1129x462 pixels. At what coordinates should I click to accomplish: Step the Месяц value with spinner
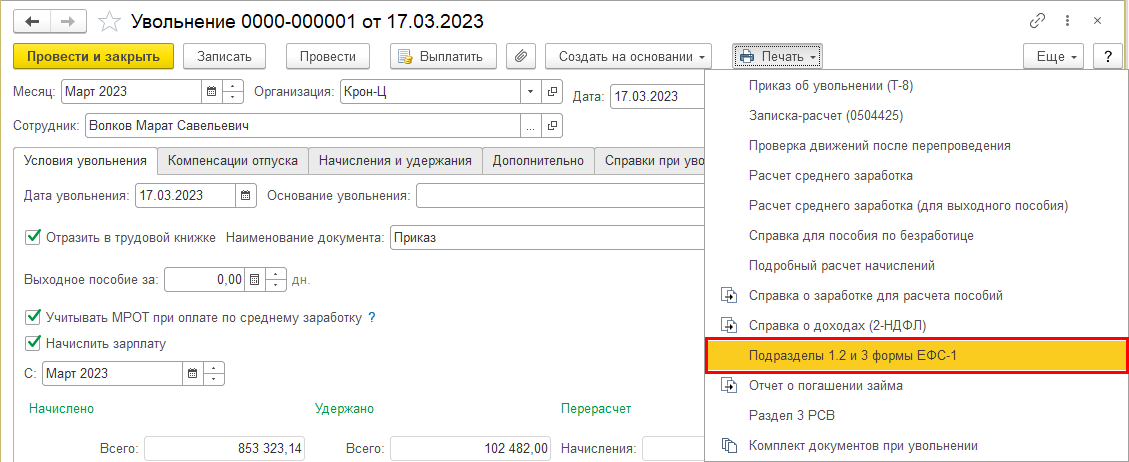click(x=233, y=92)
